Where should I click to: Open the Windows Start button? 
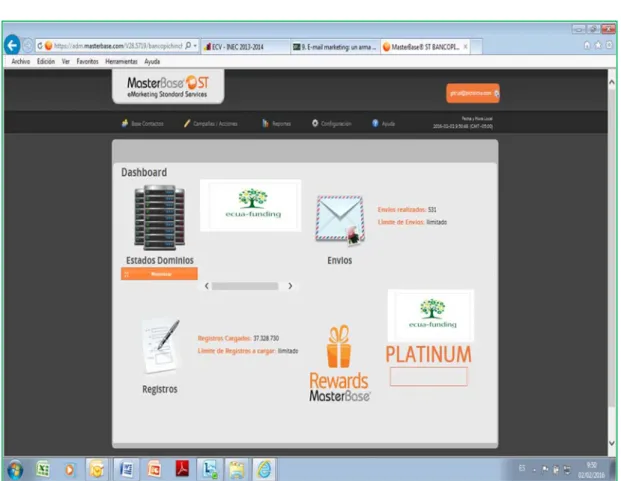[15, 470]
